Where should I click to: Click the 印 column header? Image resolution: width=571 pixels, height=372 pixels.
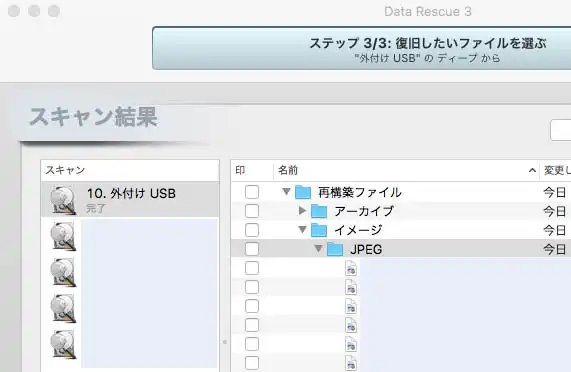[252, 170]
